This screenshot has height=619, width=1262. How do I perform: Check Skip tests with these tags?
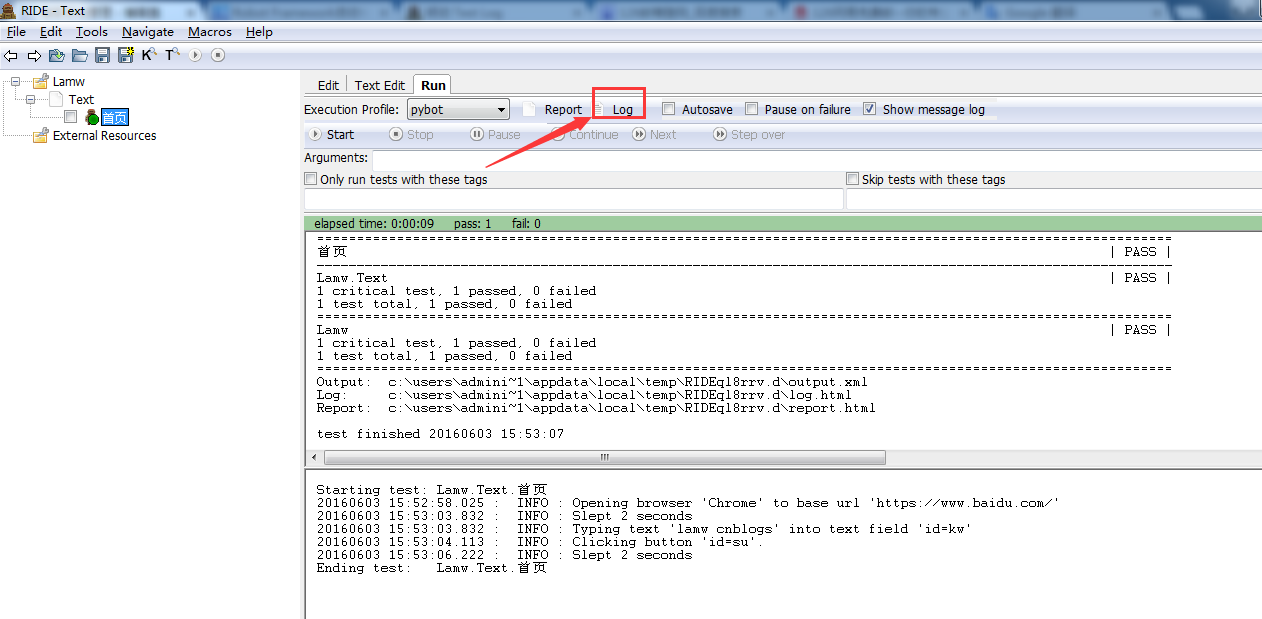(x=853, y=179)
